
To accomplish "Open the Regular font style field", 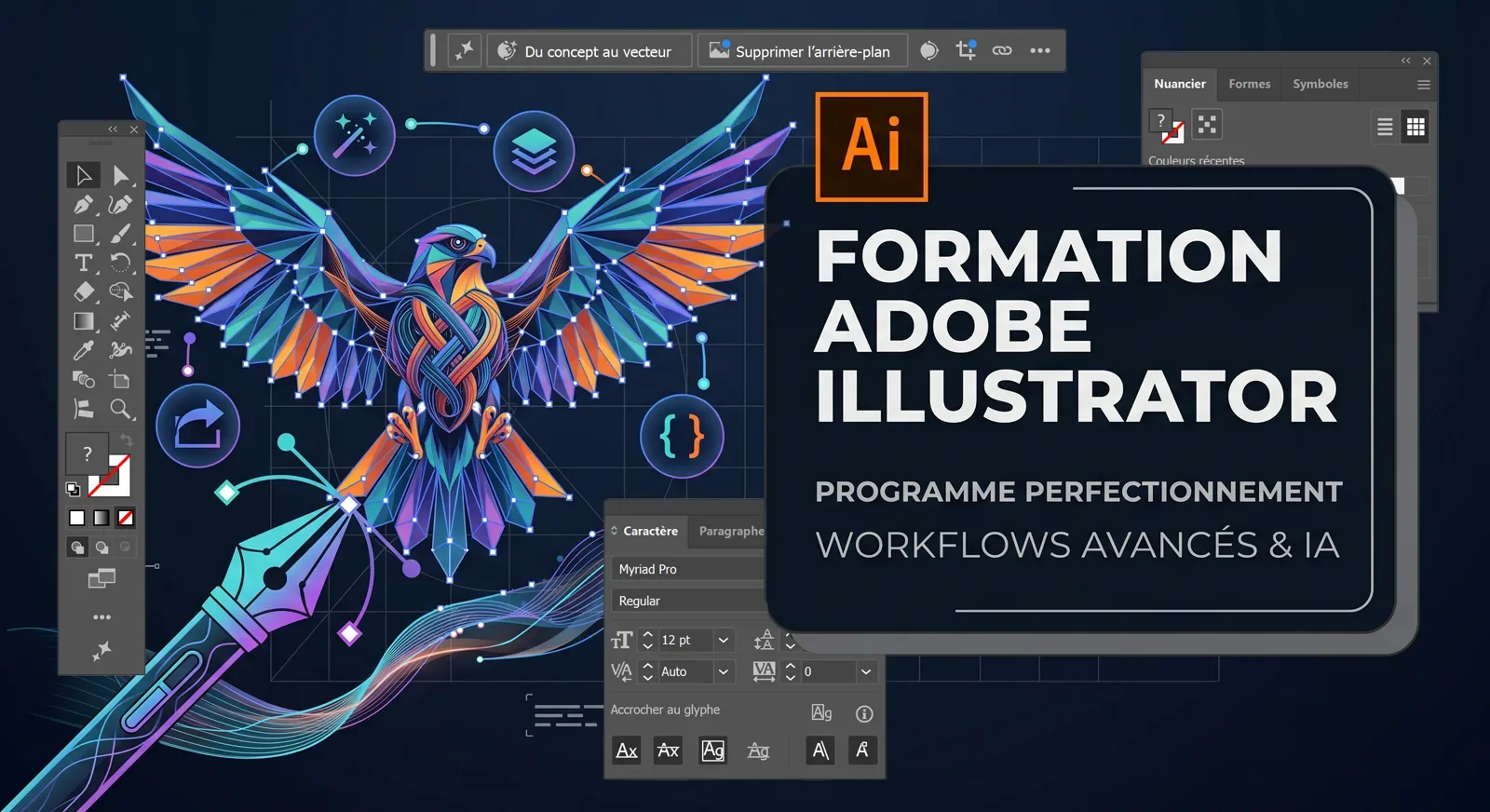I will tap(689, 601).
